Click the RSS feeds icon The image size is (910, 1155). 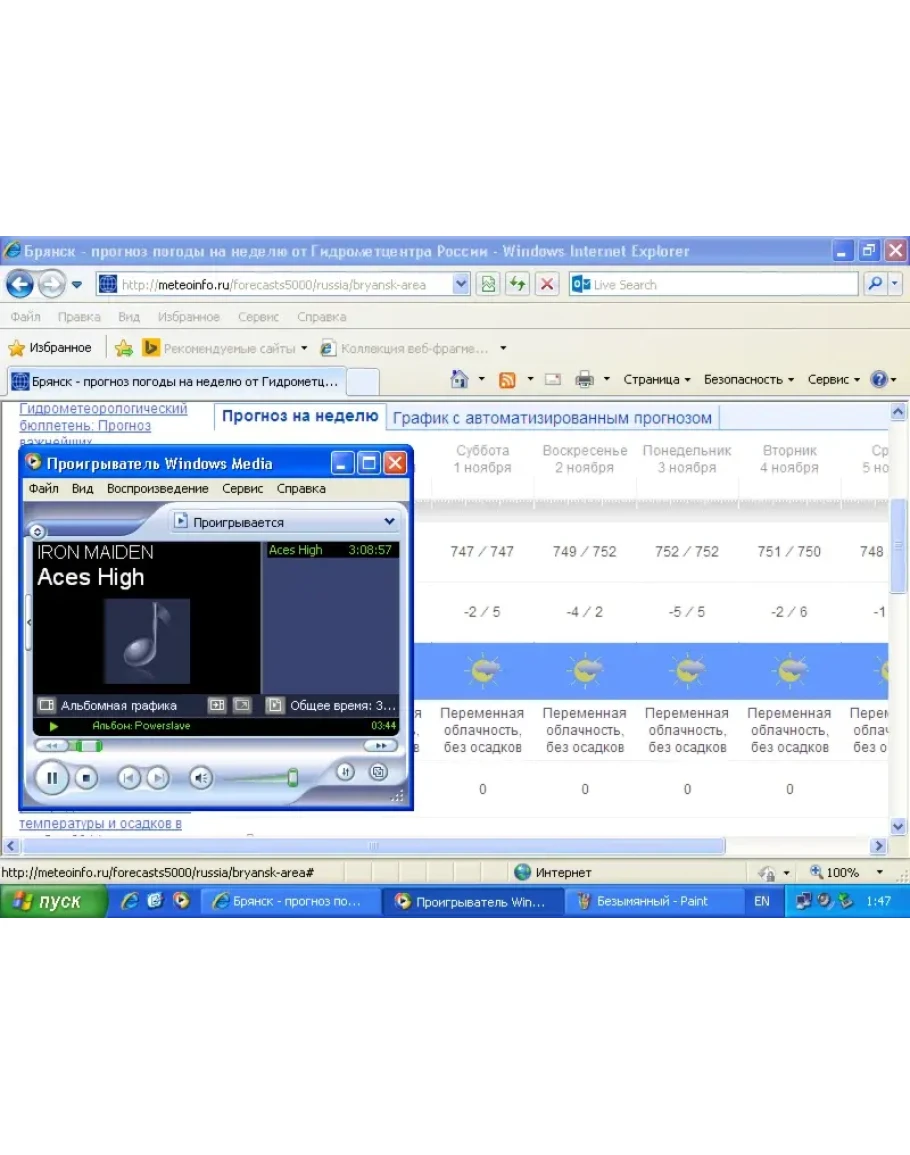(507, 379)
